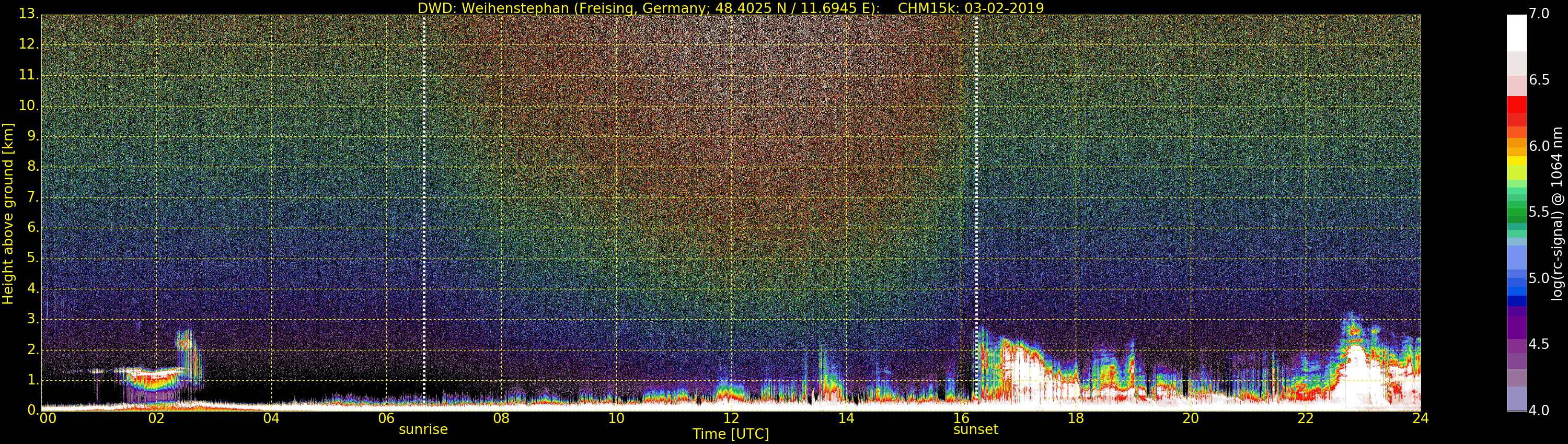Click the "2." height axis tick label

[x=33, y=349]
